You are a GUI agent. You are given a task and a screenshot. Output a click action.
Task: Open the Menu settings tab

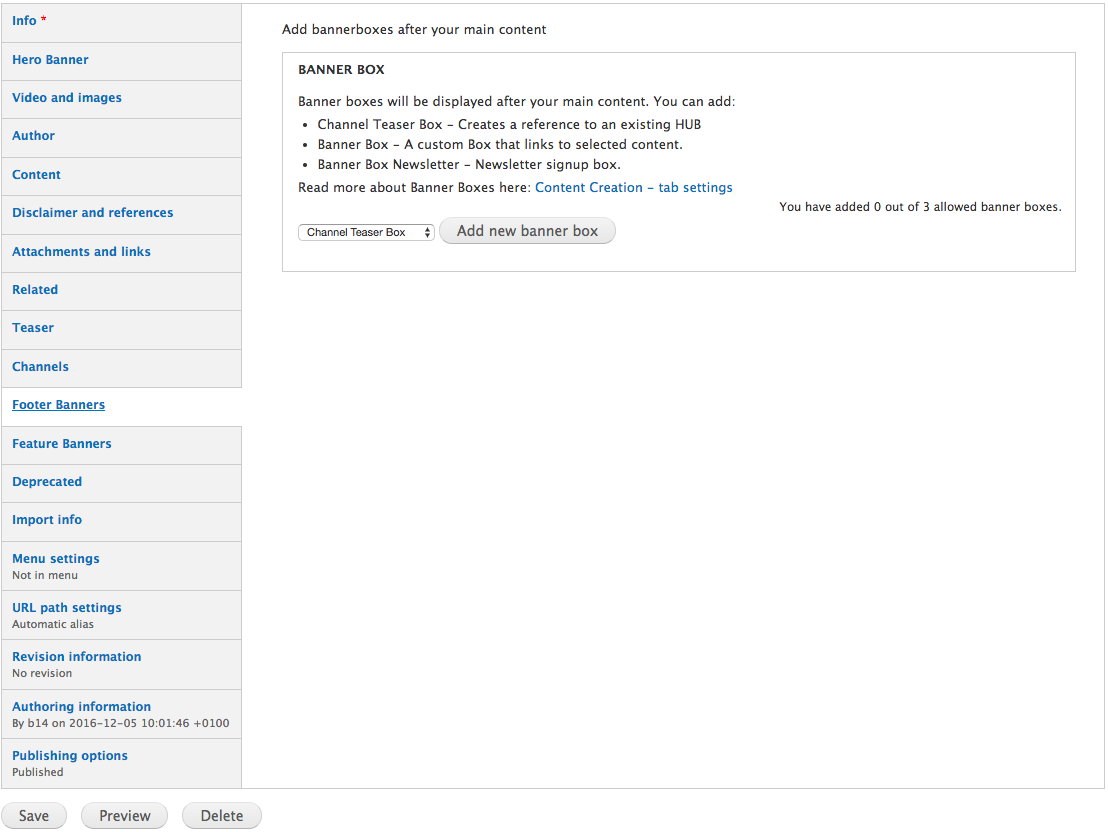[56, 559]
